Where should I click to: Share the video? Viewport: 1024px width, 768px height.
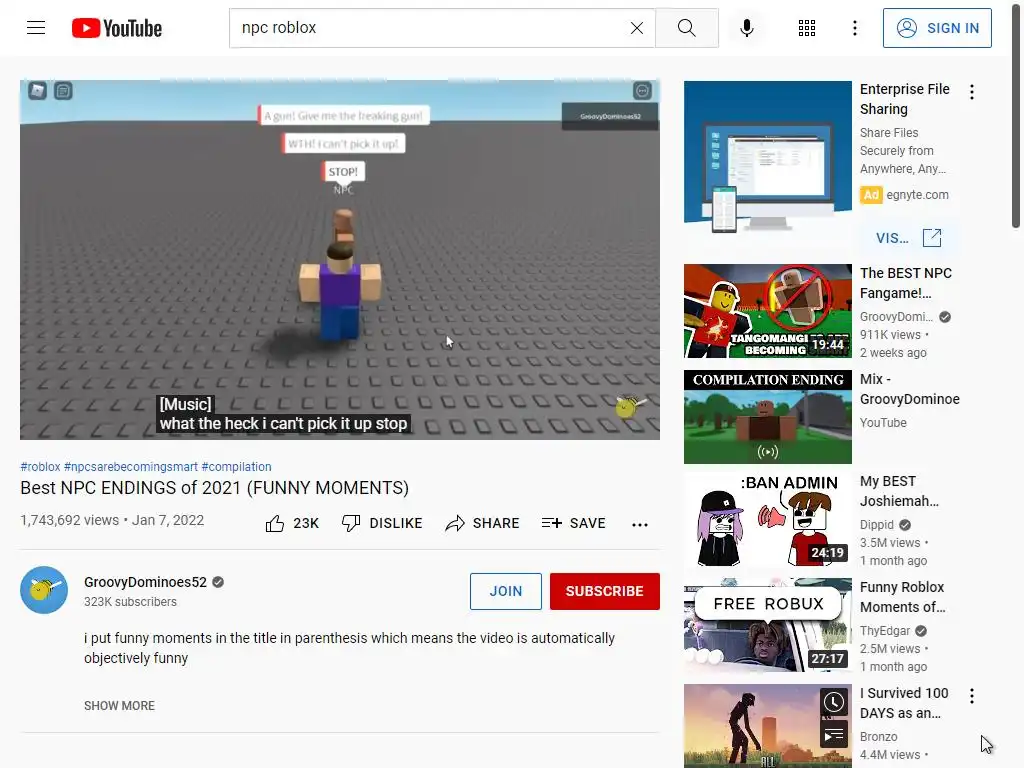(x=482, y=523)
